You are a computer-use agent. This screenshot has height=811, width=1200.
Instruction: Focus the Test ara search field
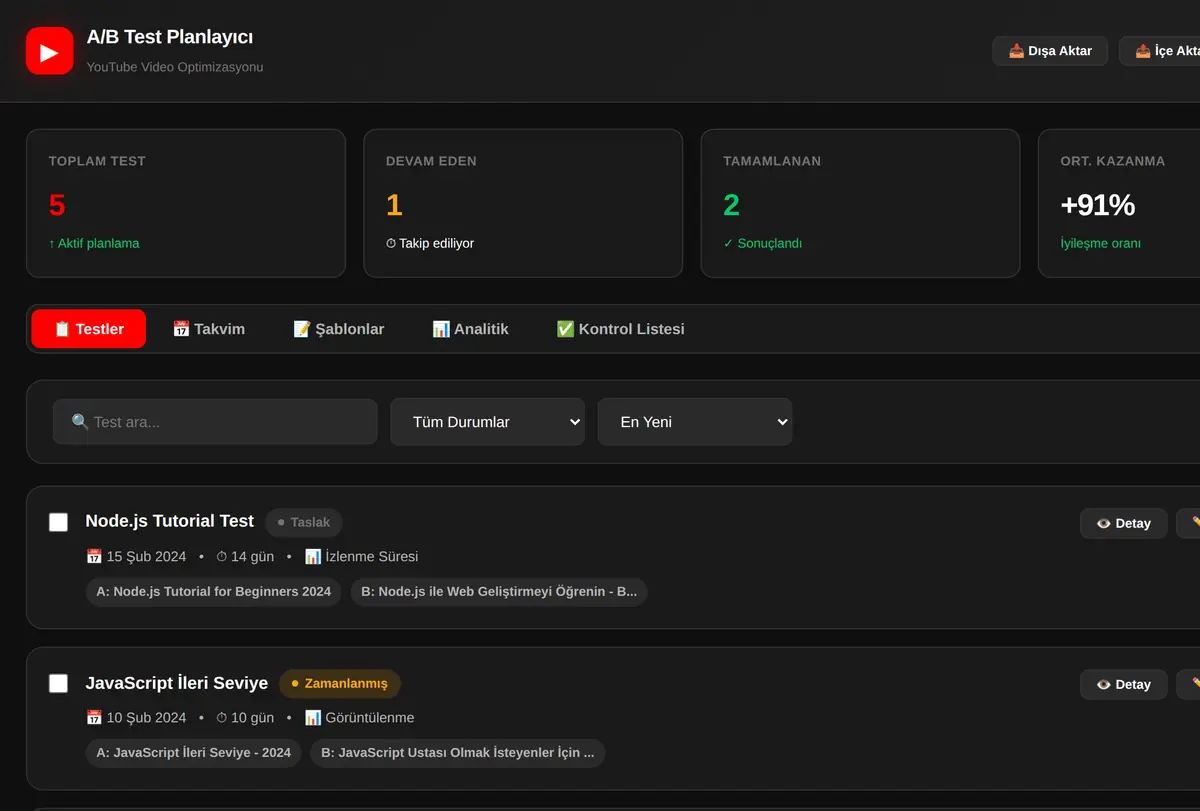point(215,422)
